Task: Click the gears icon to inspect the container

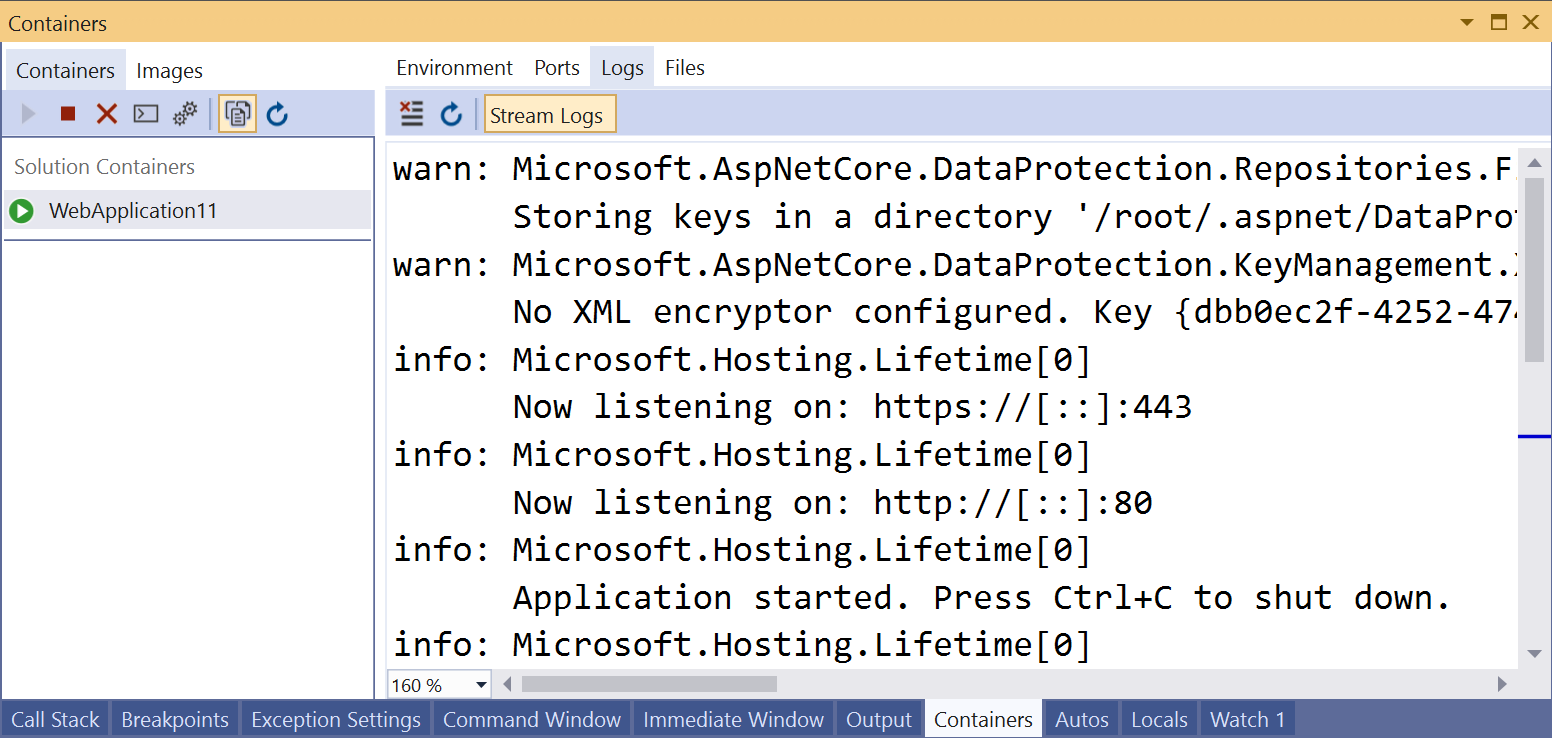Action: pyautogui.click(x=184, y=113)
